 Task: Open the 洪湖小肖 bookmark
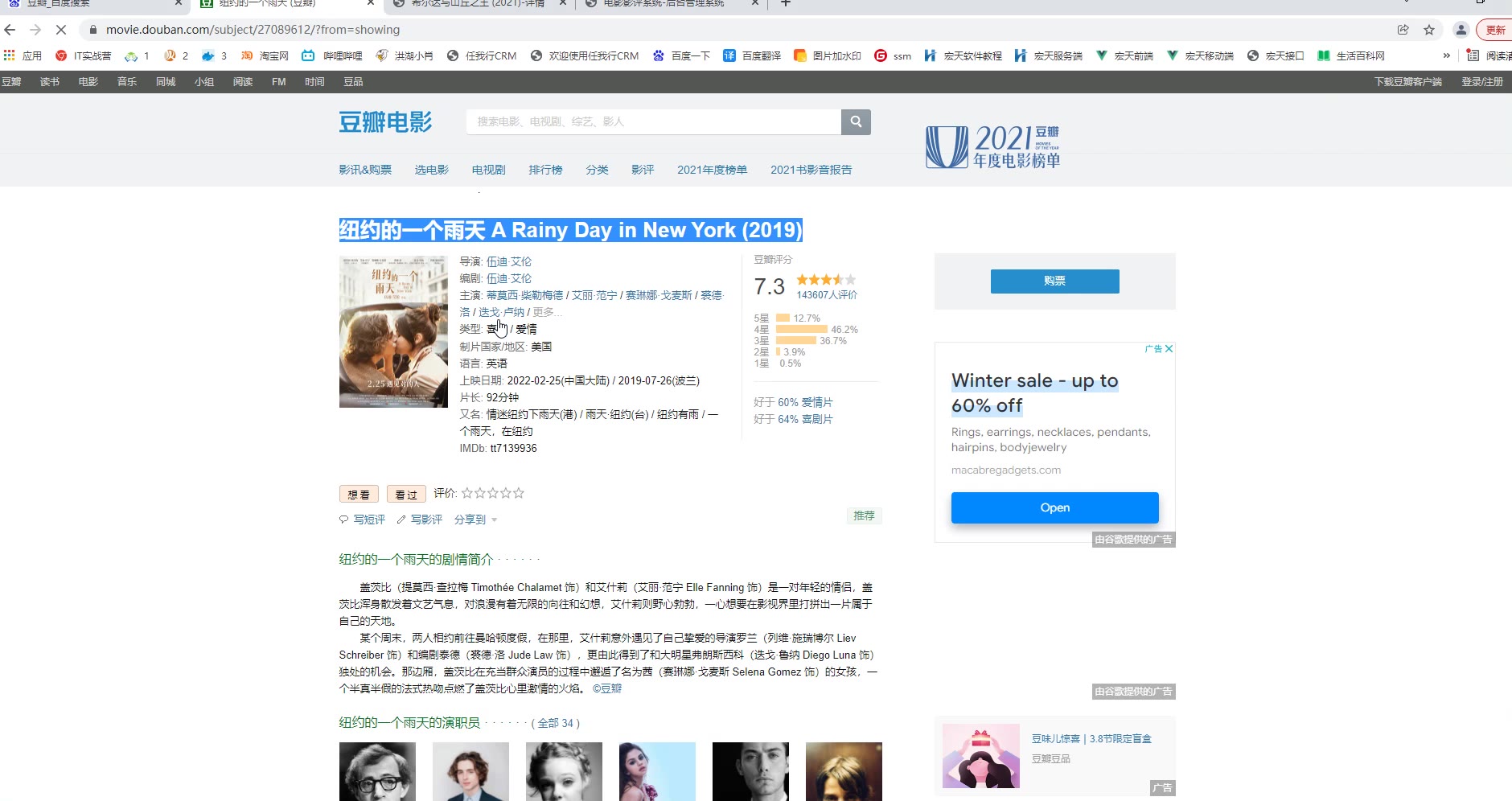coord(405,55)
